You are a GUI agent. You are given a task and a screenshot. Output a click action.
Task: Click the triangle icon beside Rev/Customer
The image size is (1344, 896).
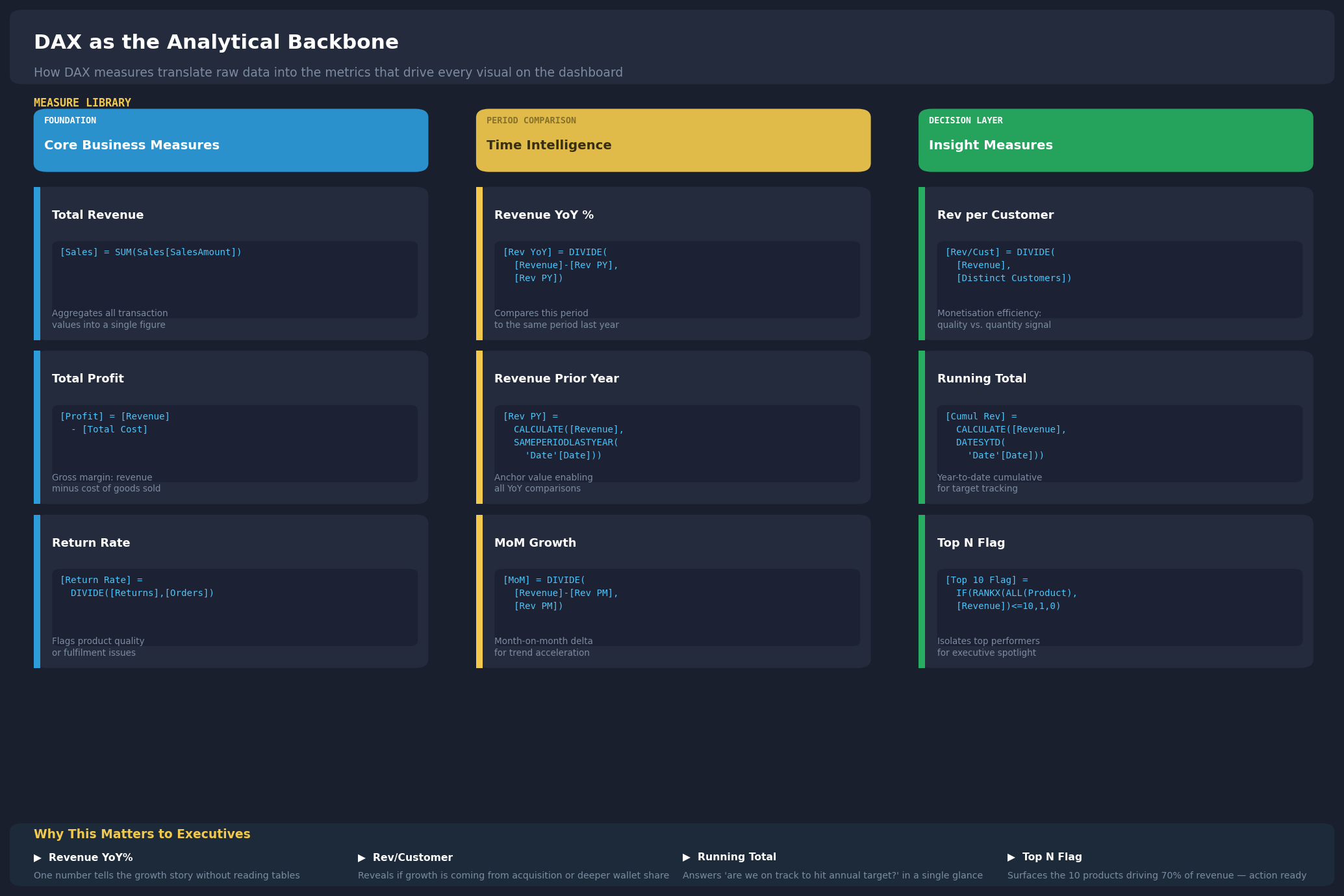[x=362, y=858]
